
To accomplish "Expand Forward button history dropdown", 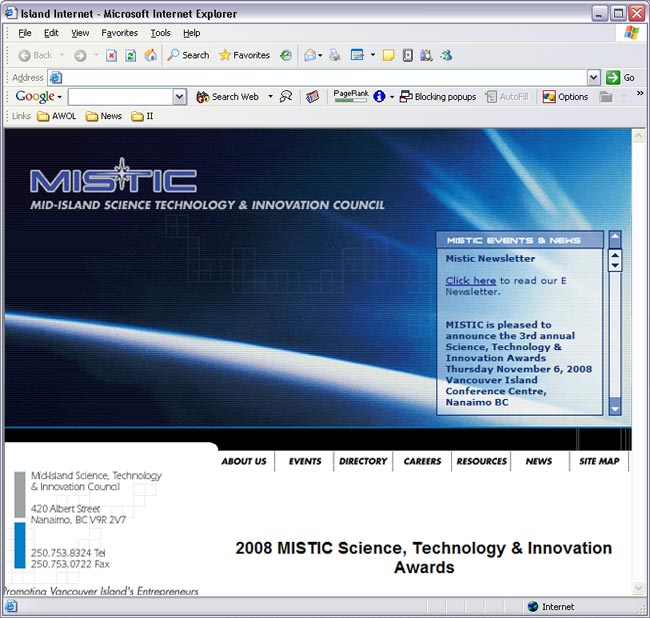I will click(96, 55).
